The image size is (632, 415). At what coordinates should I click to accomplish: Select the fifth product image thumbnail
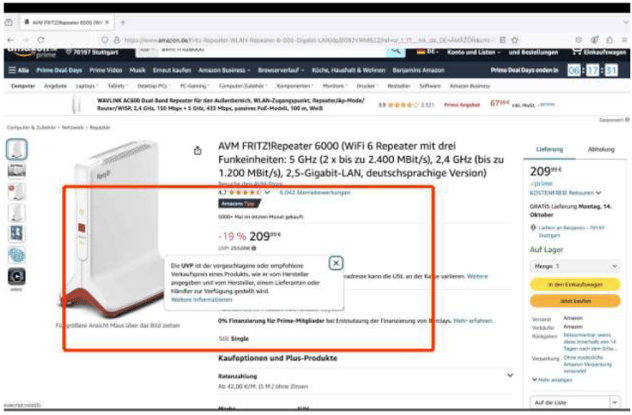(x=17, y=234)
